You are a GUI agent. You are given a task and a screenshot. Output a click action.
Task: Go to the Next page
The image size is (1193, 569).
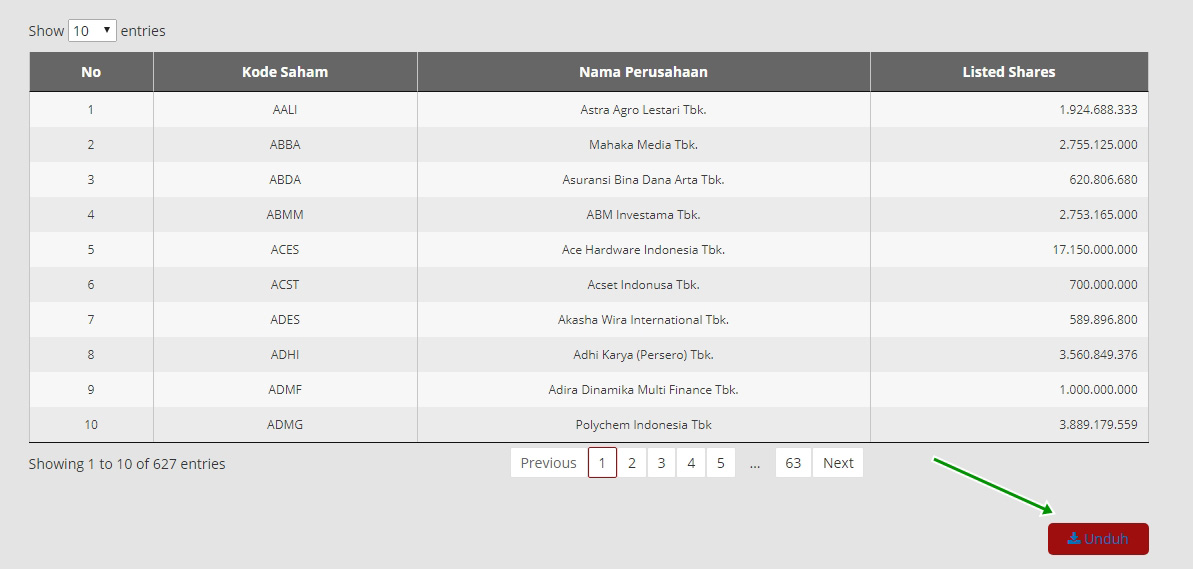pyautogui.click(x=838, y=463)
